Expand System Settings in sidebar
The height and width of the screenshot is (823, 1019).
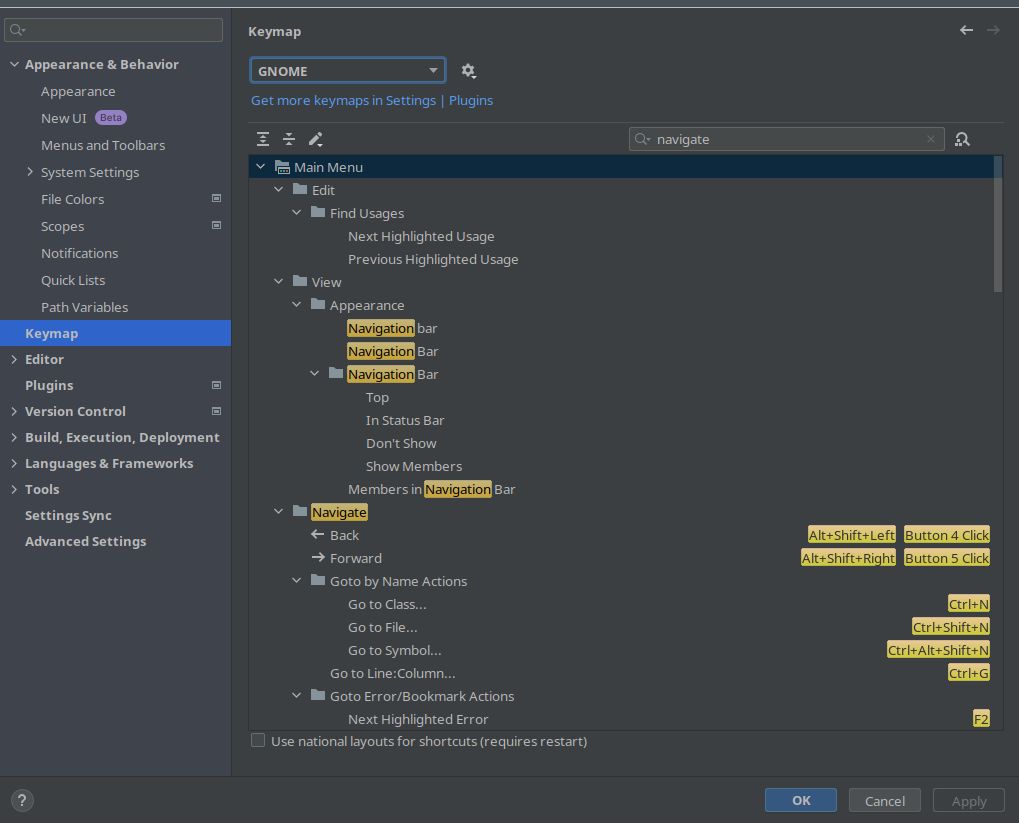[30, 172]
